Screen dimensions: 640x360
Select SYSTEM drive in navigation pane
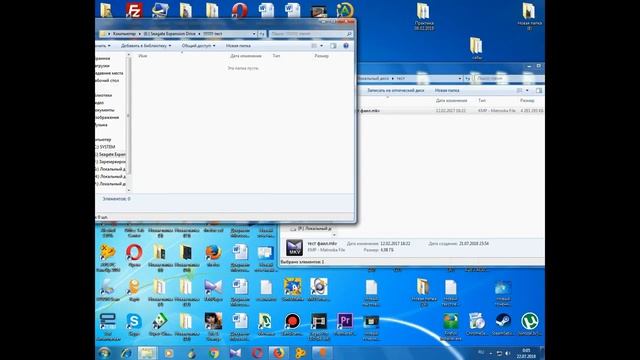coord(106,147)
